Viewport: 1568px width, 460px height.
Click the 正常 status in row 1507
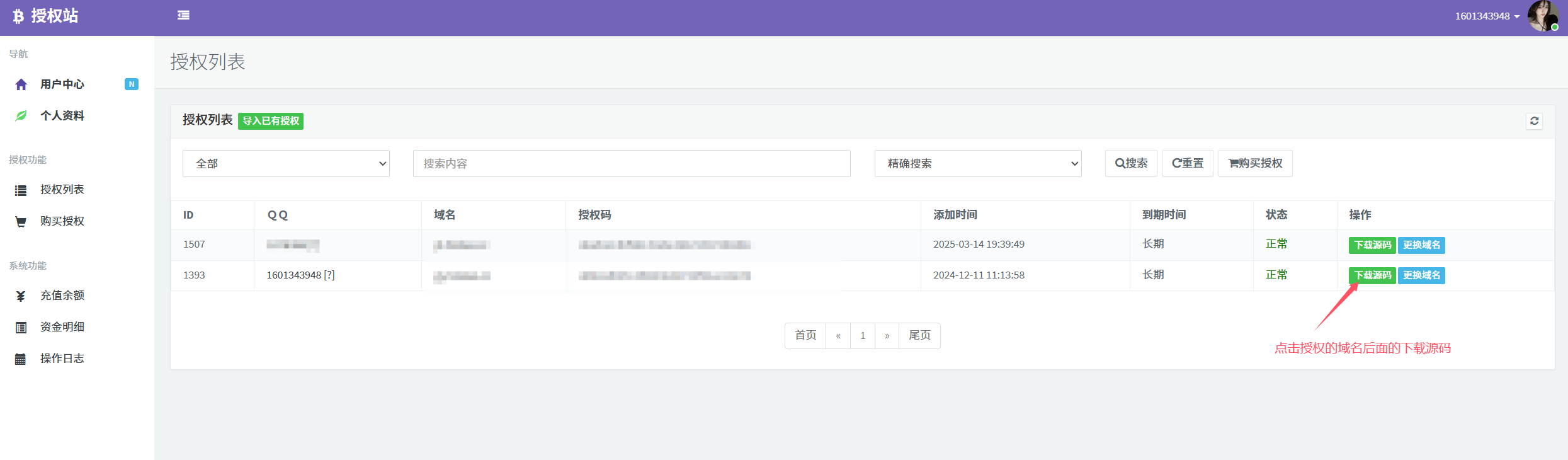(1276, 244)
